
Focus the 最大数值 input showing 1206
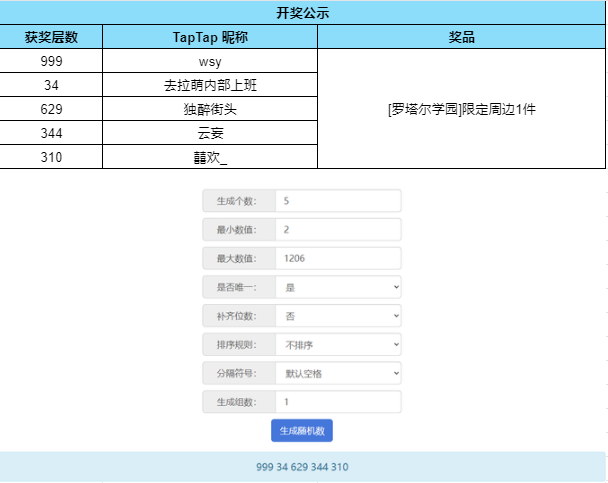pyautogui.click(x=338, y=258)
